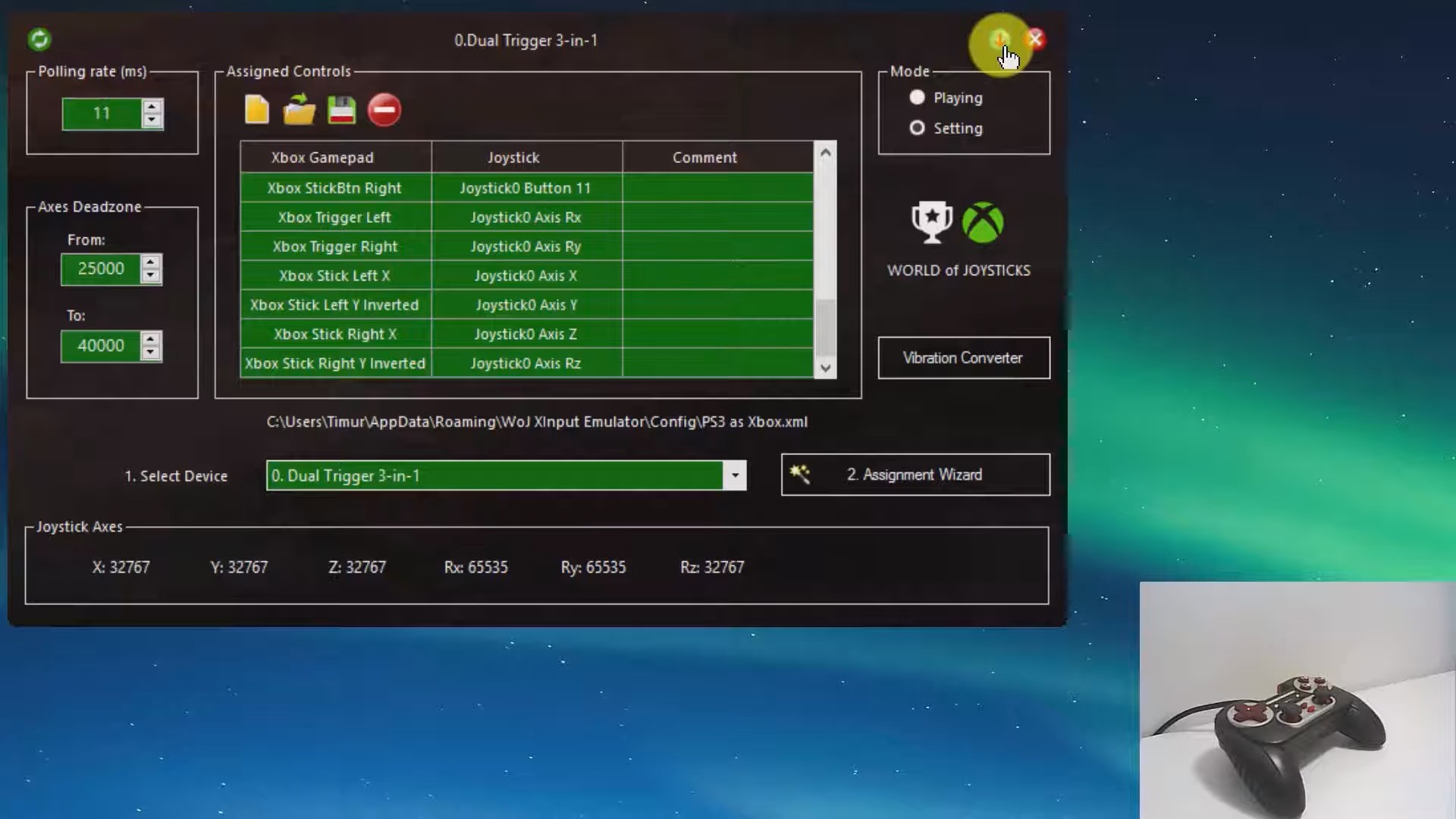Click the assigned controls scrollbar down arrow
This screenshot has height=819, width=1456.
(826, 369)
